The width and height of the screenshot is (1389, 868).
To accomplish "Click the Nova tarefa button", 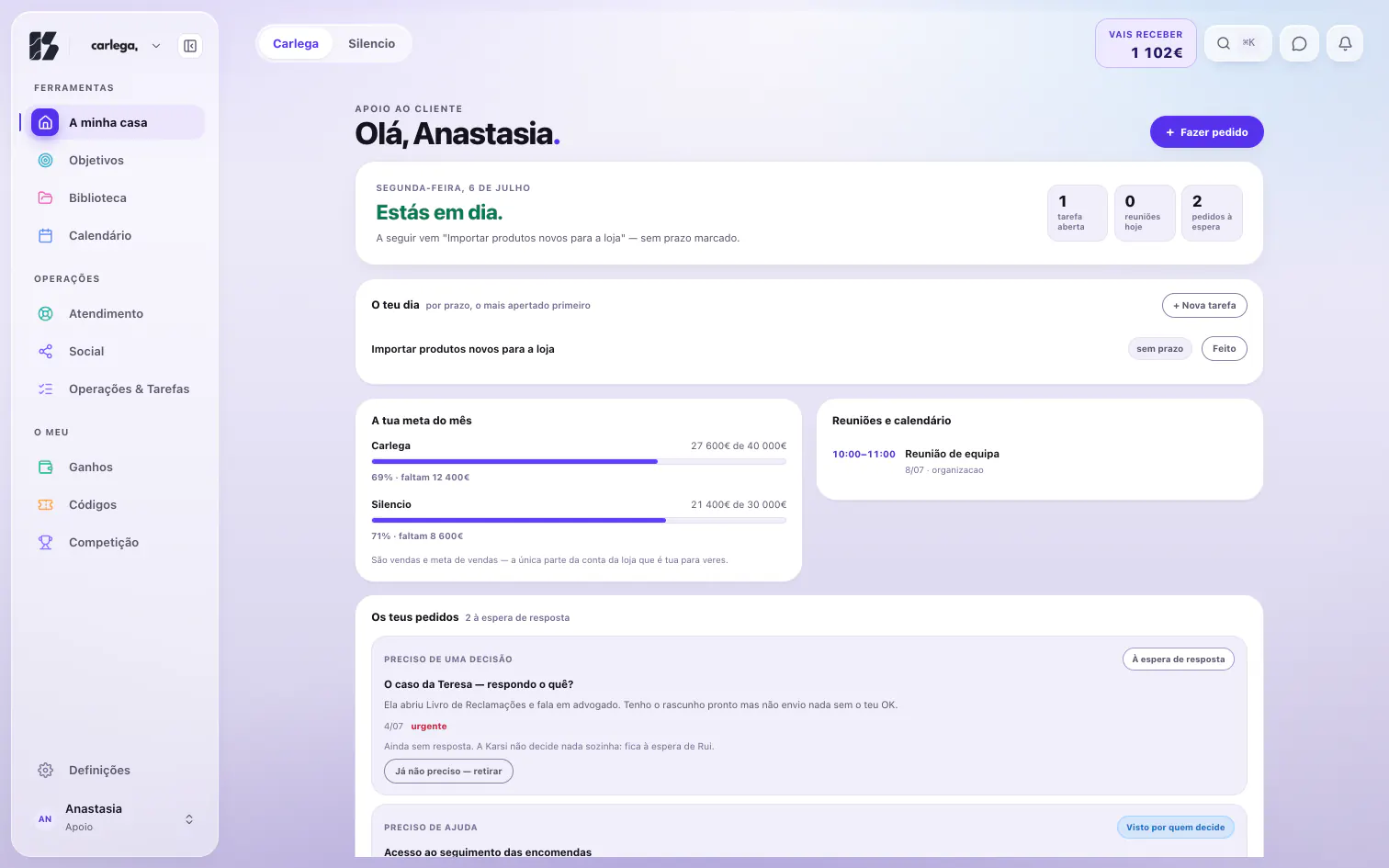I will click(1204, 305).
